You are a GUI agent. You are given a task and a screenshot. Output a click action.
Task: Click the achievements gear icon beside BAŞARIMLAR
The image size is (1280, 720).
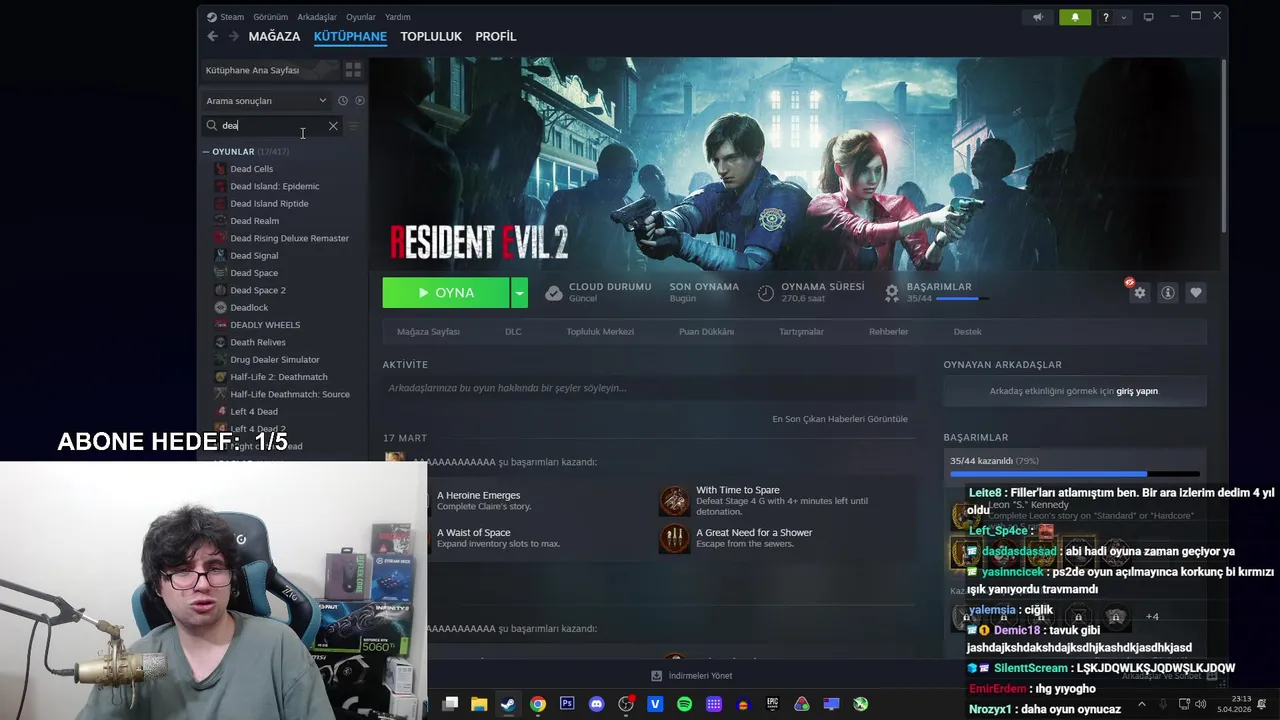click(x=892, y=292)
